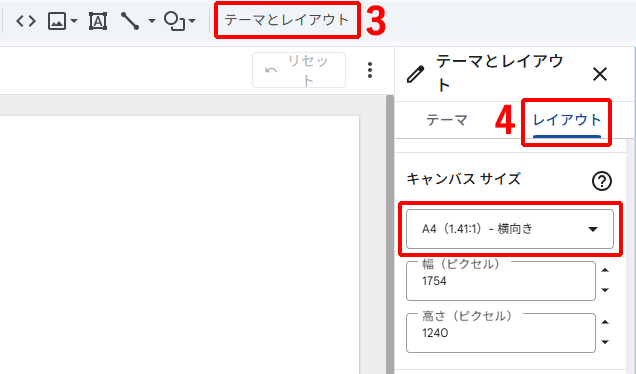Image resolution: width=636 pixels, height=374 pixels.
Task: Open the A4 横向き canvas size dropdown
Action: tap(510, 229)
